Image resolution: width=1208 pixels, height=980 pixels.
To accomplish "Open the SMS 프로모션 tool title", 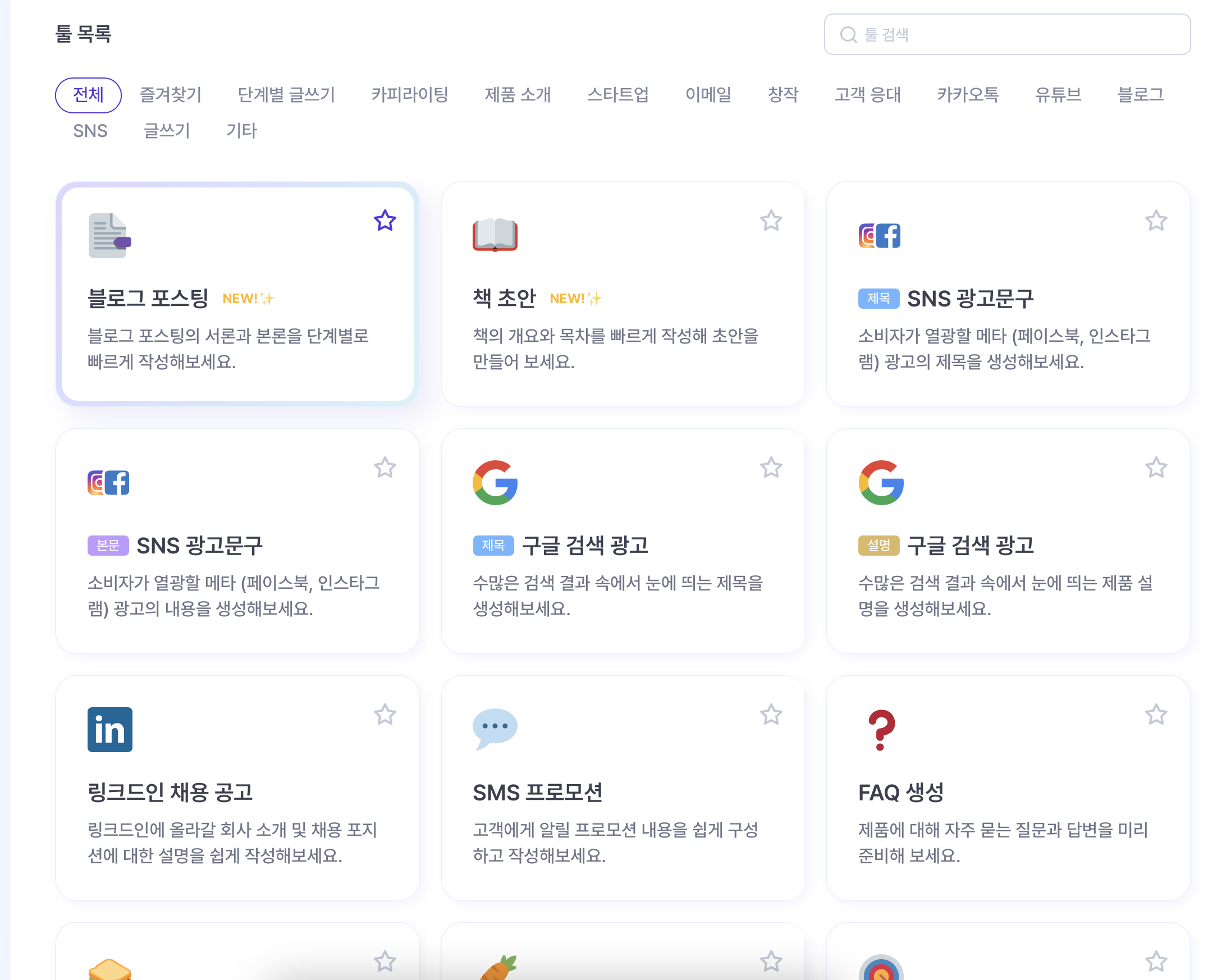I will click(x=537, y=793).
